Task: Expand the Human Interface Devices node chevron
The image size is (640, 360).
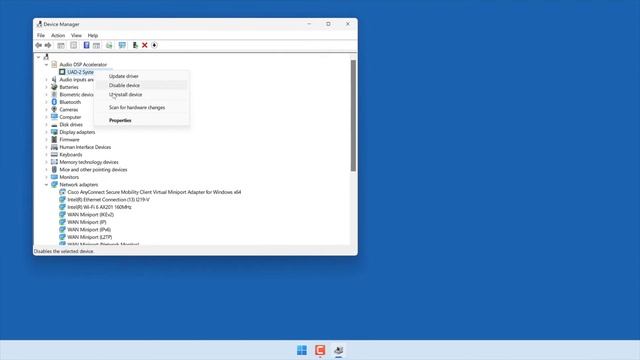Action: click(x=46, y=147)
